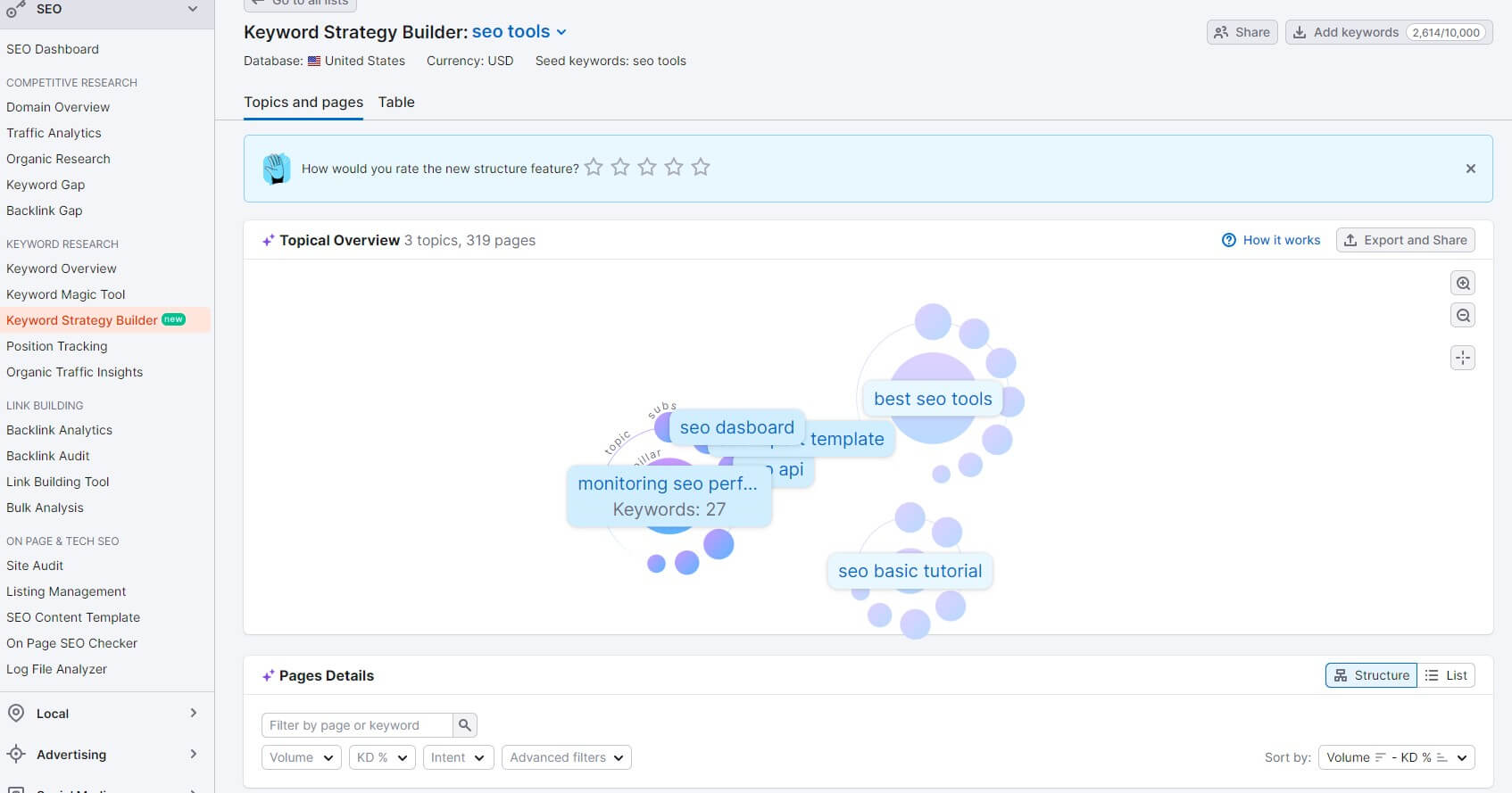Click the Add keywords button
Image resolution: width=1512 pixels, height=793 pixels.
coord(1389,32)
